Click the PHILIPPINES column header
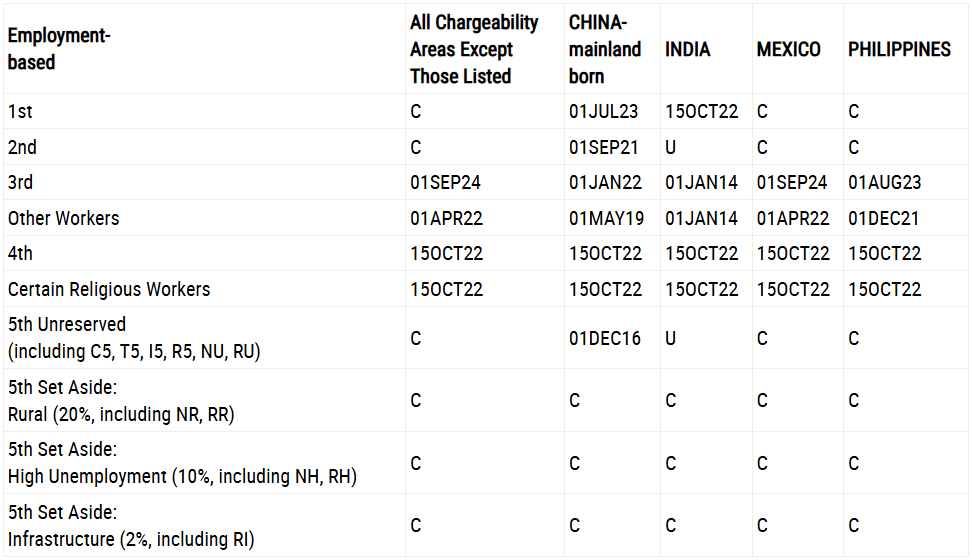The width and height of the screenshot is (972, 560). pyautogui.click(x=899, y=50)
